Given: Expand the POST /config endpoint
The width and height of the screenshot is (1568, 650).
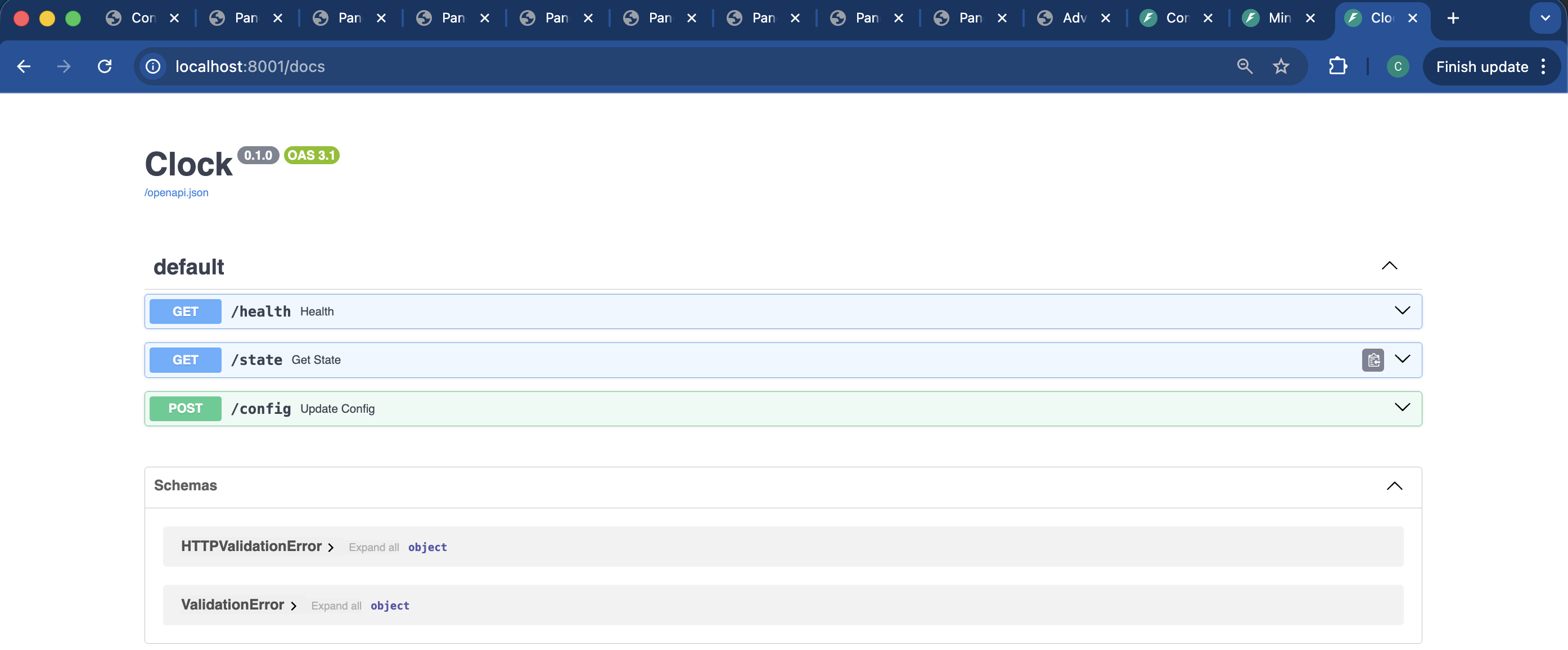Looking at the screenshot, I should (x=783, y=408).
